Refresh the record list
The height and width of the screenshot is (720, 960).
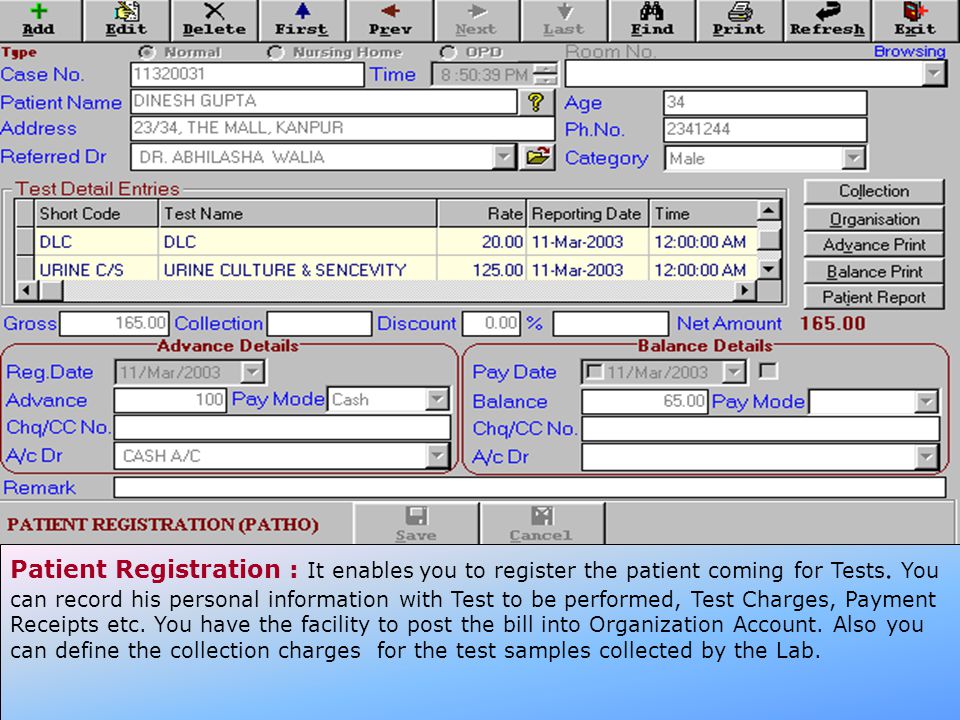[x=827, y=20]
